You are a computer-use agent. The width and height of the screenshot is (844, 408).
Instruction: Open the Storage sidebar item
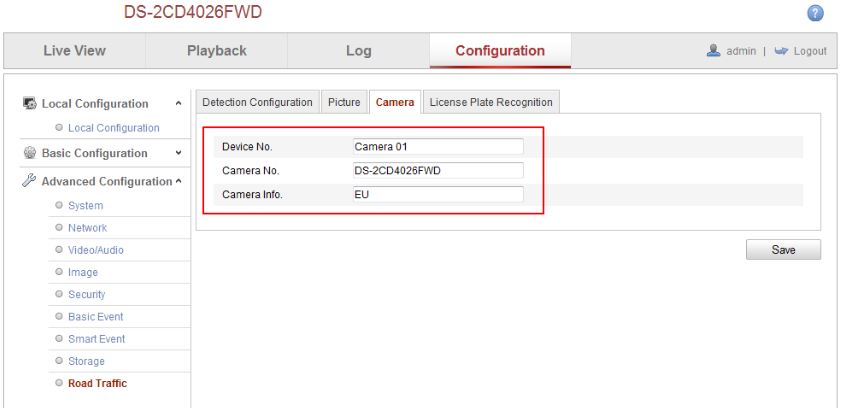pyautogui.click(x=86, y=361)
